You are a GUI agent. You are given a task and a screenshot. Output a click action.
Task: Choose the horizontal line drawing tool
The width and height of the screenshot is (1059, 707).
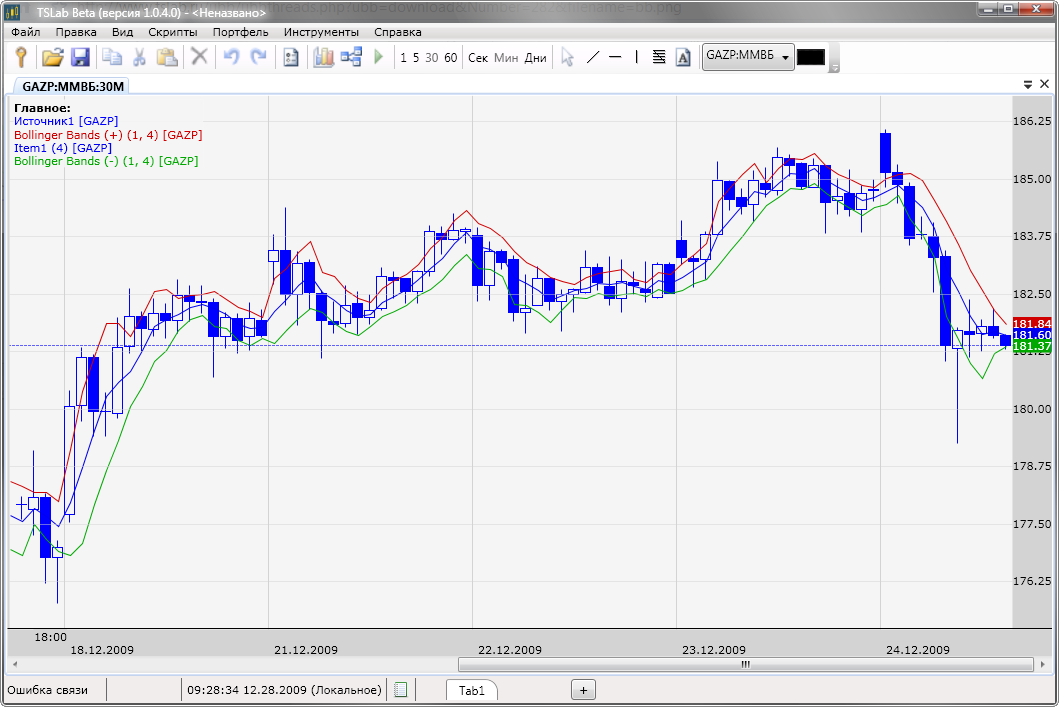coord(615,57)
